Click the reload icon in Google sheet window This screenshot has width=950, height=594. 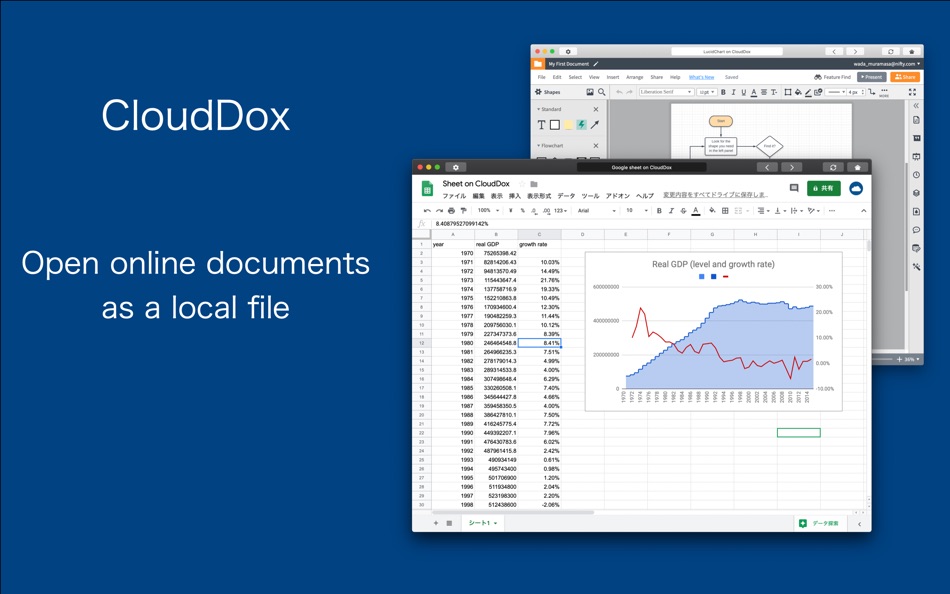833,167
